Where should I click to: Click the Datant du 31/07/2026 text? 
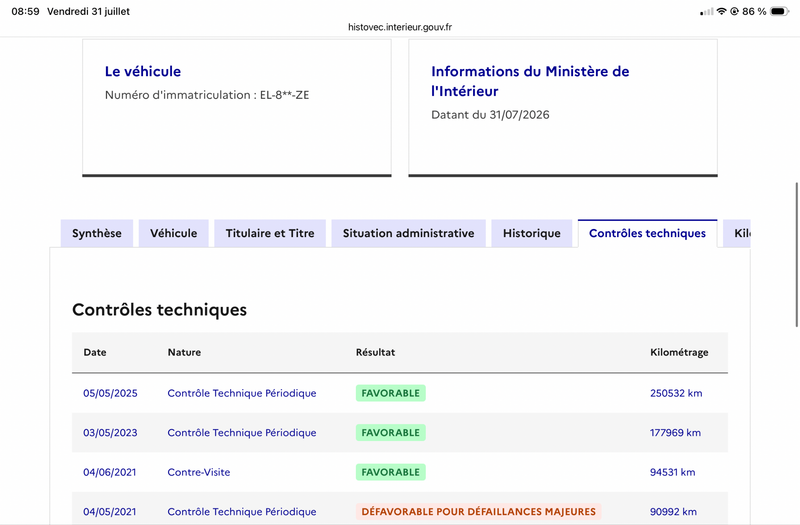point(490,115)
